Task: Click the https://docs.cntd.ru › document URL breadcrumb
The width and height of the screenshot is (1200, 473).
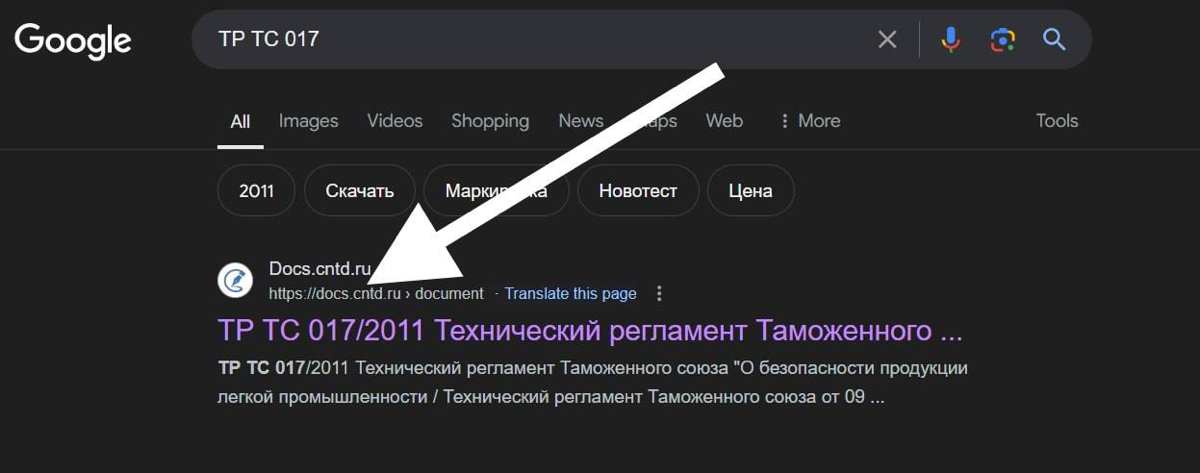Action: [x=376, y=294]
